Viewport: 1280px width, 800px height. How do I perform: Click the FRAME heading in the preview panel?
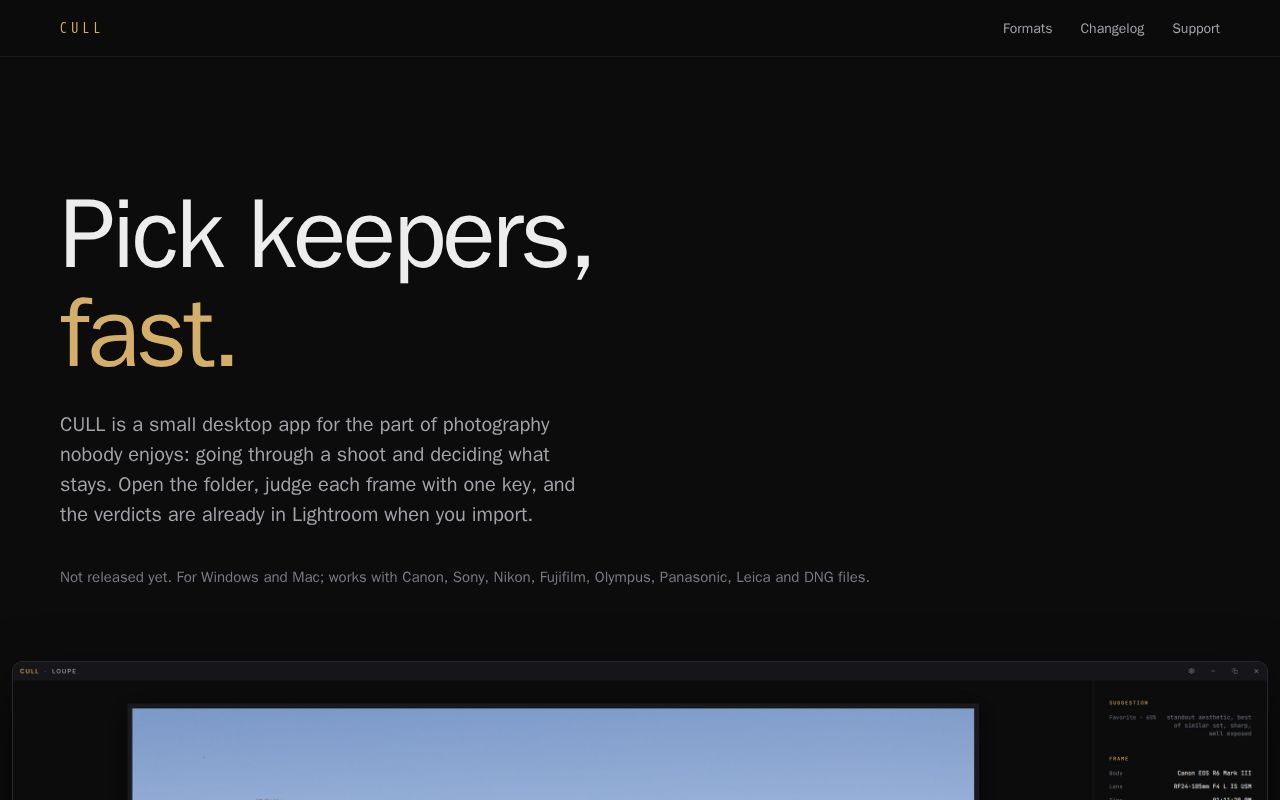click(x=1118, y=759)
